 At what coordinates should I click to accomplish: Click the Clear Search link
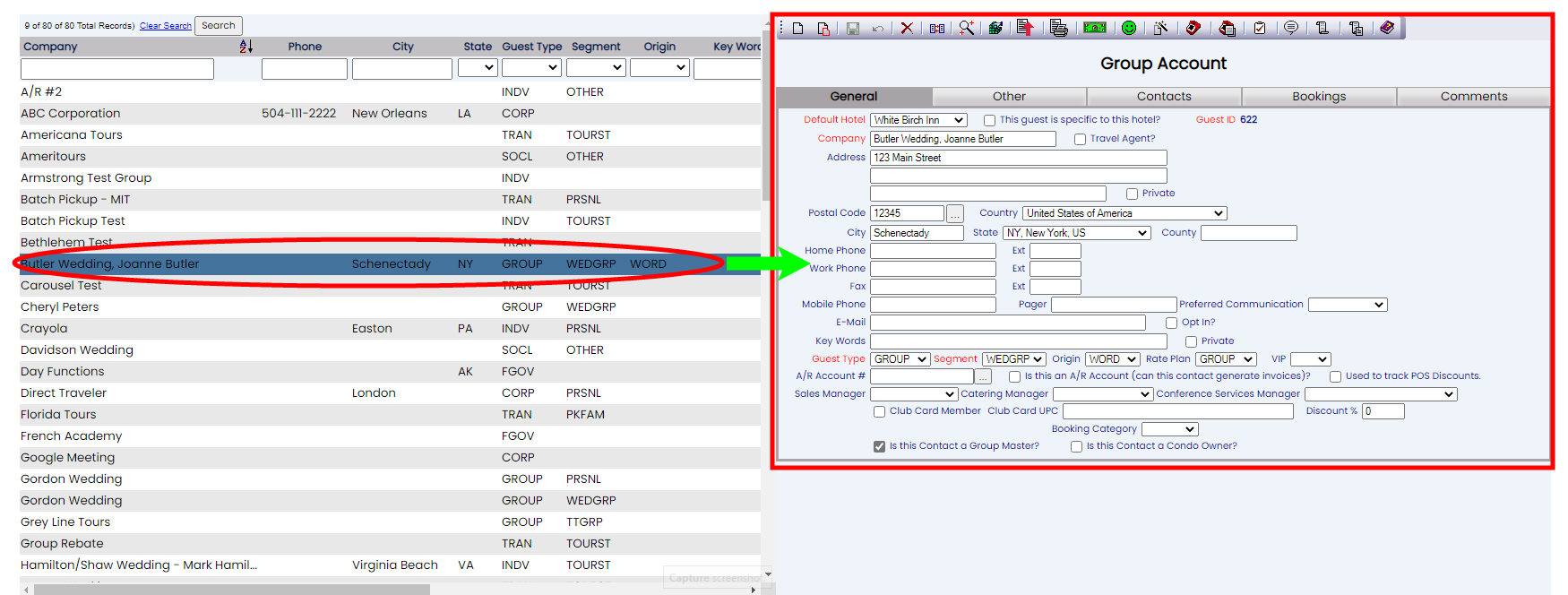click(x=165, y=26)
